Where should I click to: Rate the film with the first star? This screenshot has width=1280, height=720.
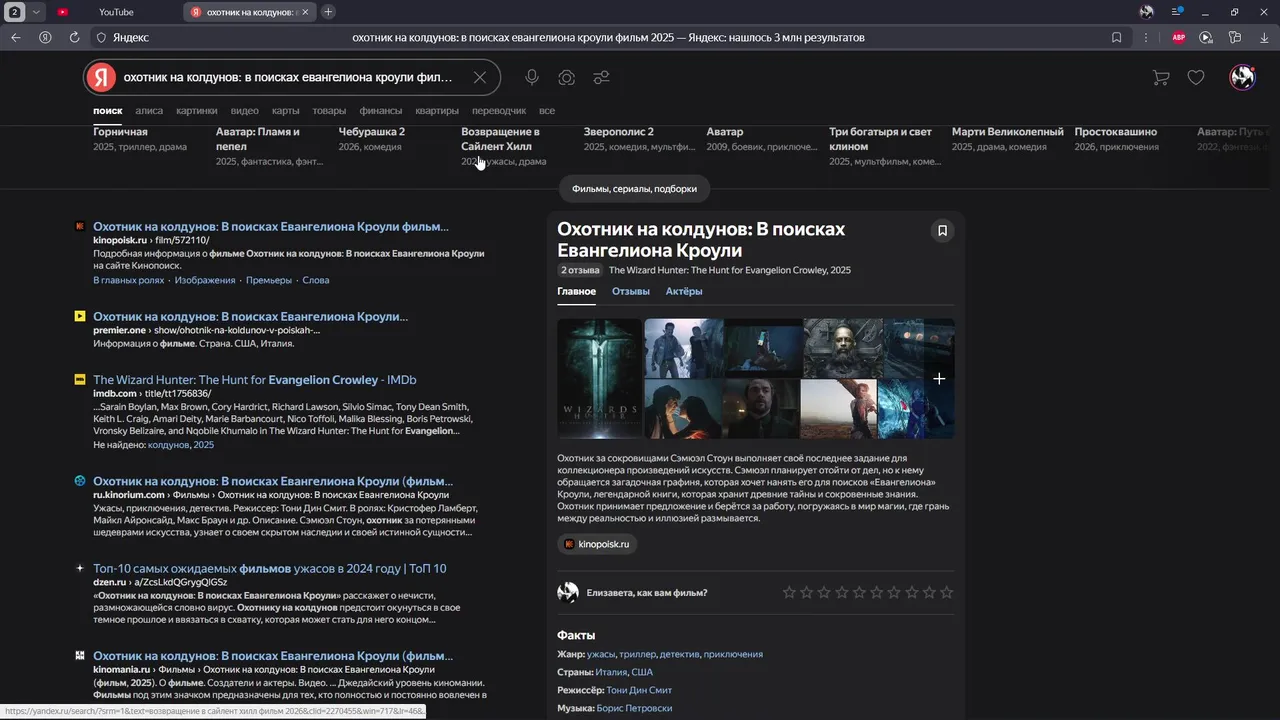[789, 592]
